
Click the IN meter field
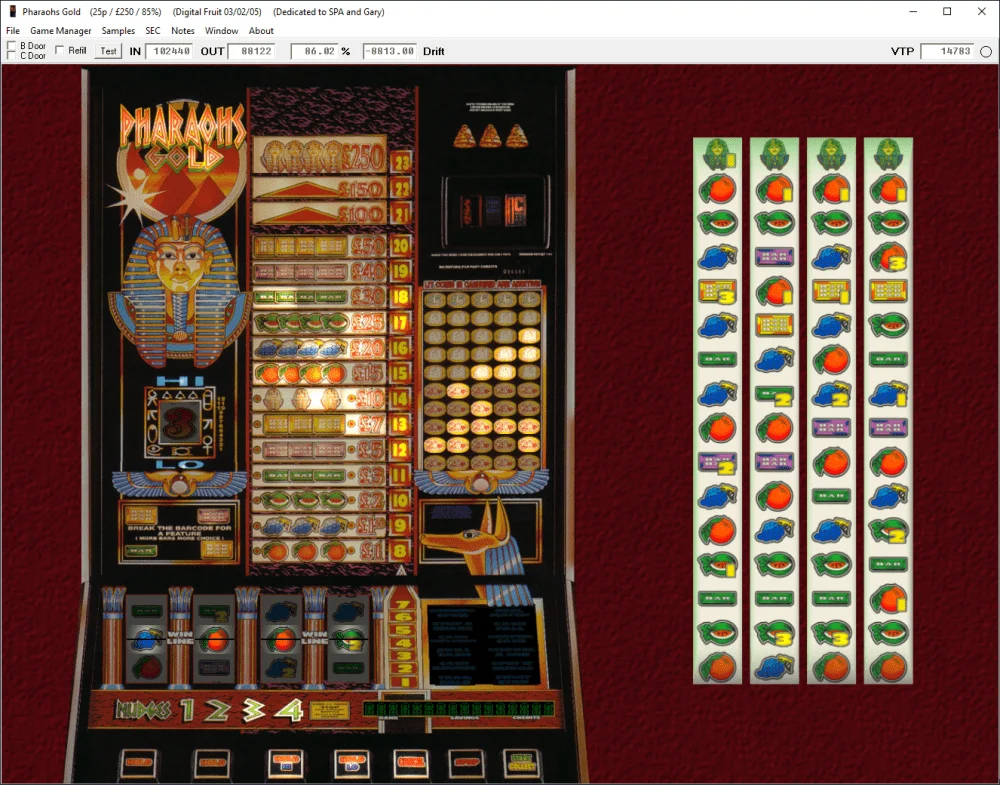(170, 51)
